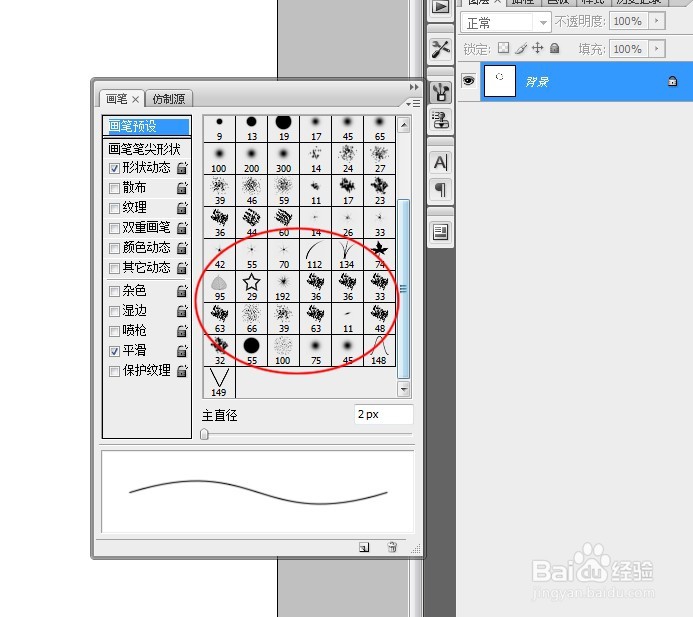
Task: Open blend mode 正常 dropdown
Action: 506,22
